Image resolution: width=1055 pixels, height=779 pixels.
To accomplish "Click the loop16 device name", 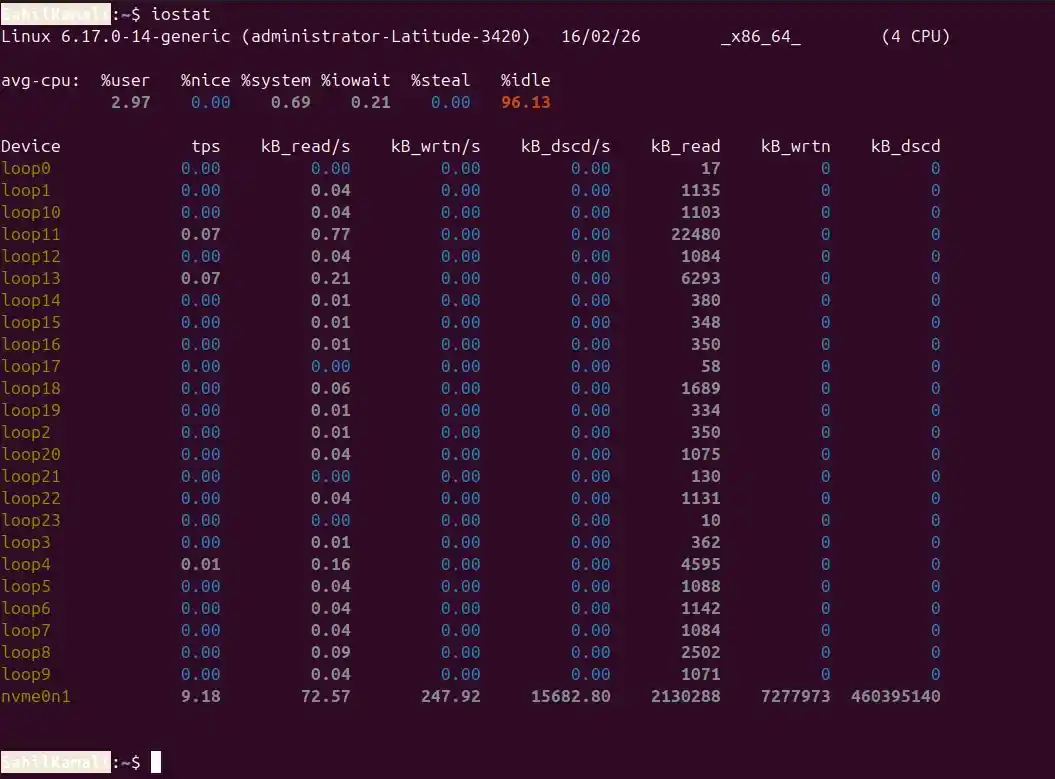I will [30, 345].
